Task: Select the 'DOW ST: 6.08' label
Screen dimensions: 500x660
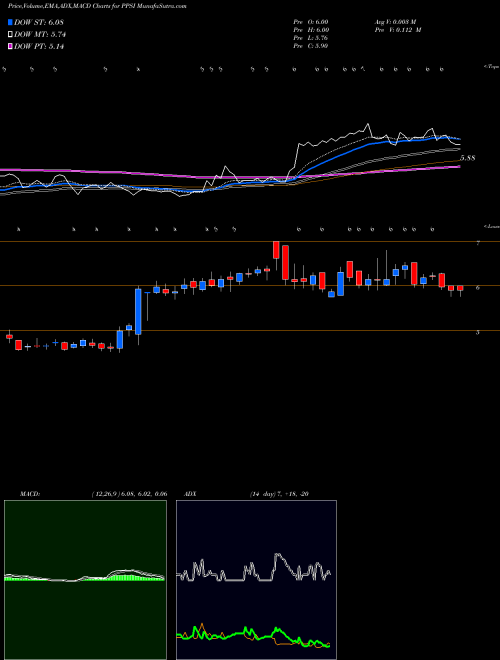Action: pos(39,22)
